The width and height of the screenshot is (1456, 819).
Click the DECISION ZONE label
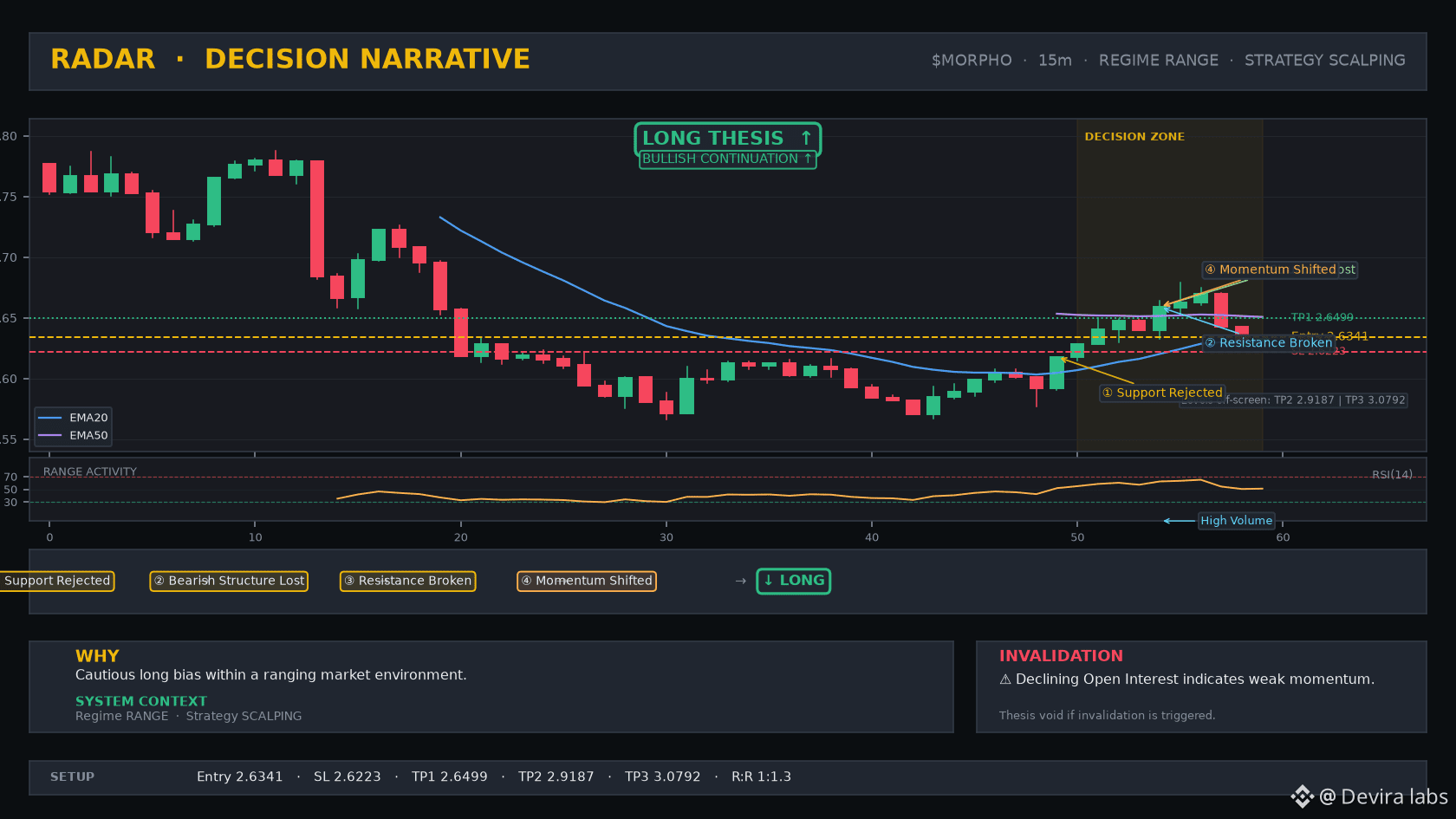click(1134, 137)
